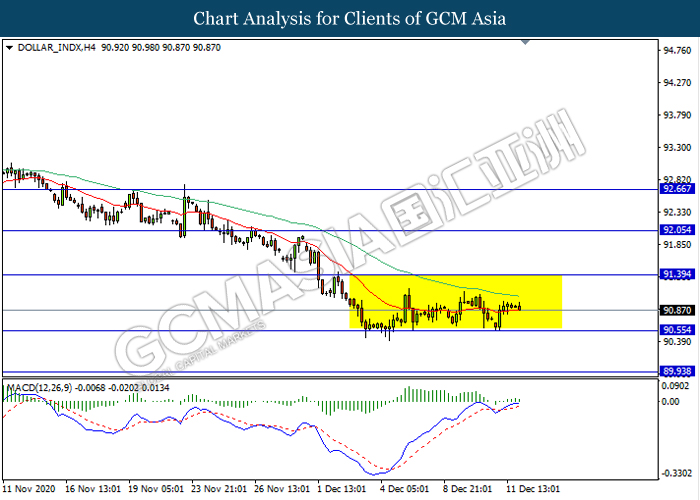Click the 11 Nov 2020 date label
The width and height of the screenshot is (700, 500).
click(29, 489)
